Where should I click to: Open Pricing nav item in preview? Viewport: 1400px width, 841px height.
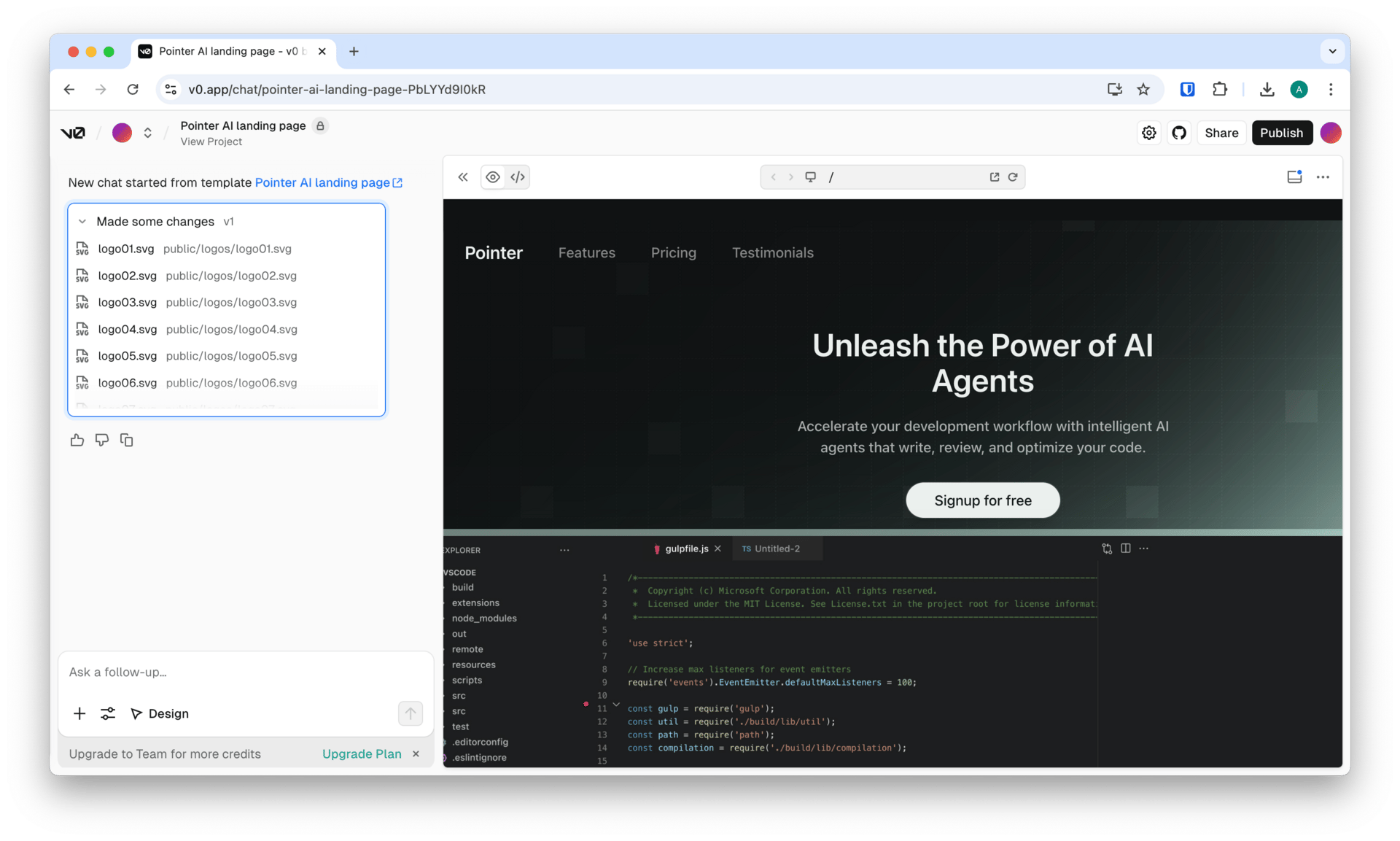click(673, 253)
